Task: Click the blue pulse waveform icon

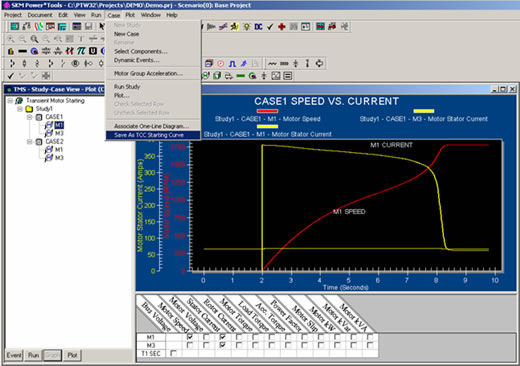Action: [232, 63]
